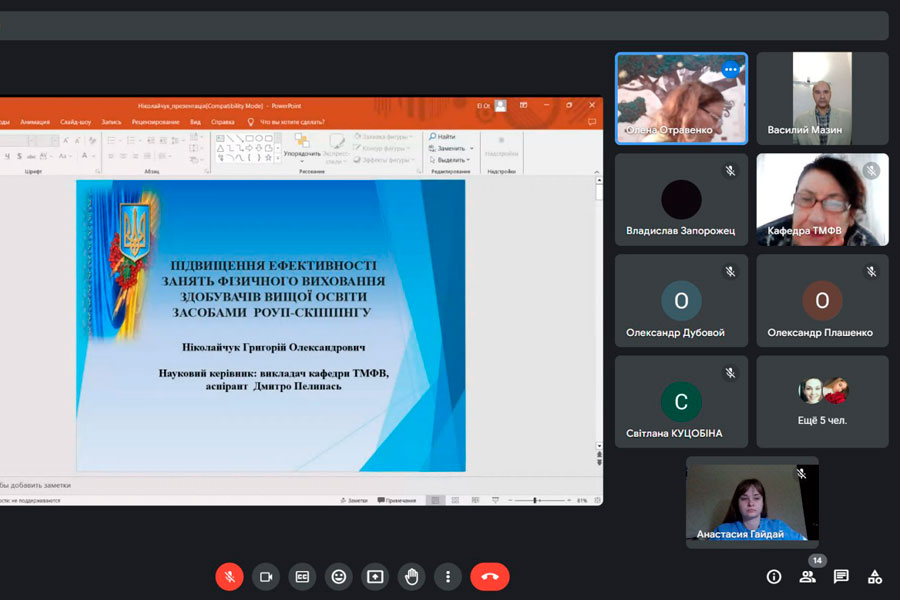
Task: Toggle the camera on or off
Action: (x=266, y=577)
